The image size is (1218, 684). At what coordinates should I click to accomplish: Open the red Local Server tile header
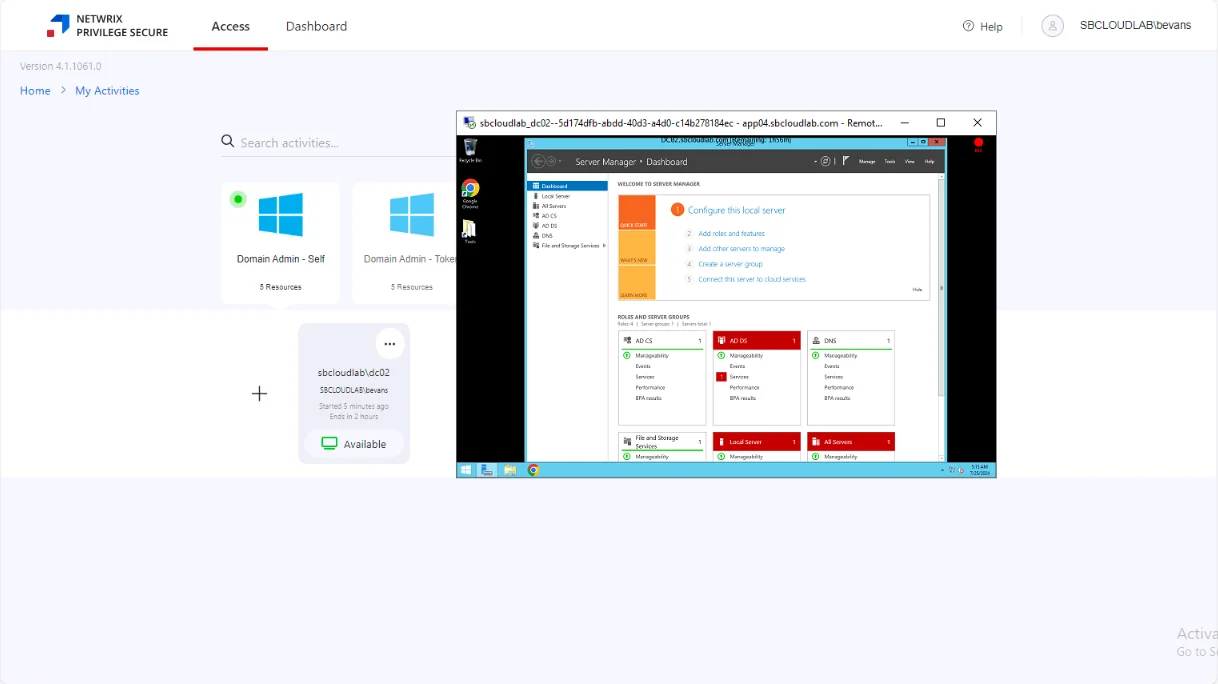pyautogui.click(x=757, y=441)
